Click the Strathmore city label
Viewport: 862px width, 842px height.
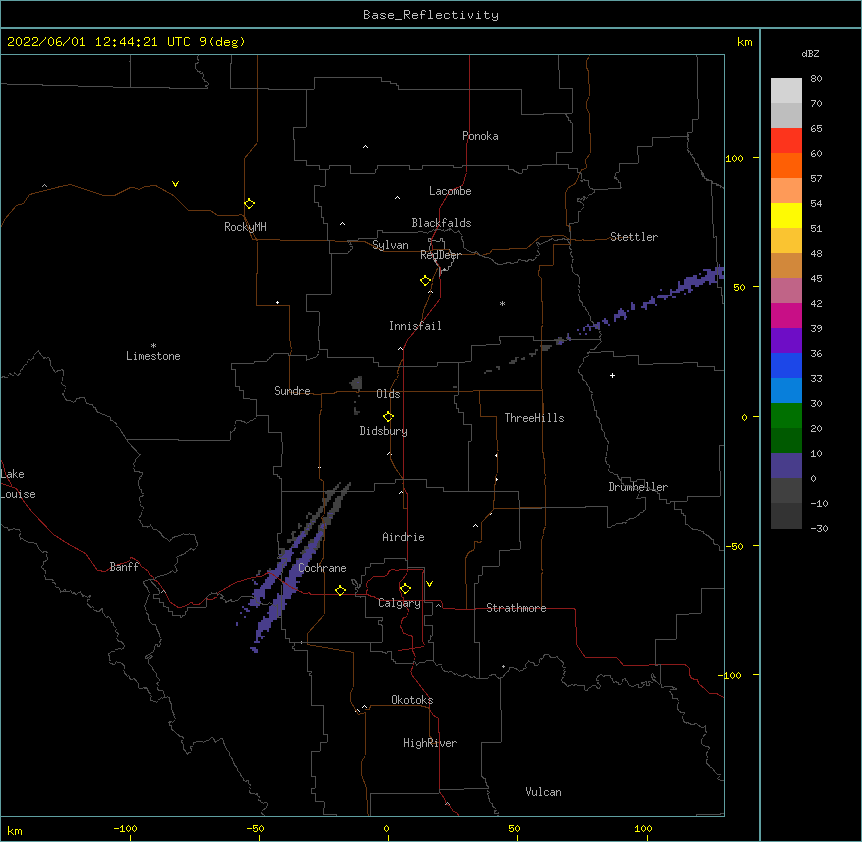516,608
